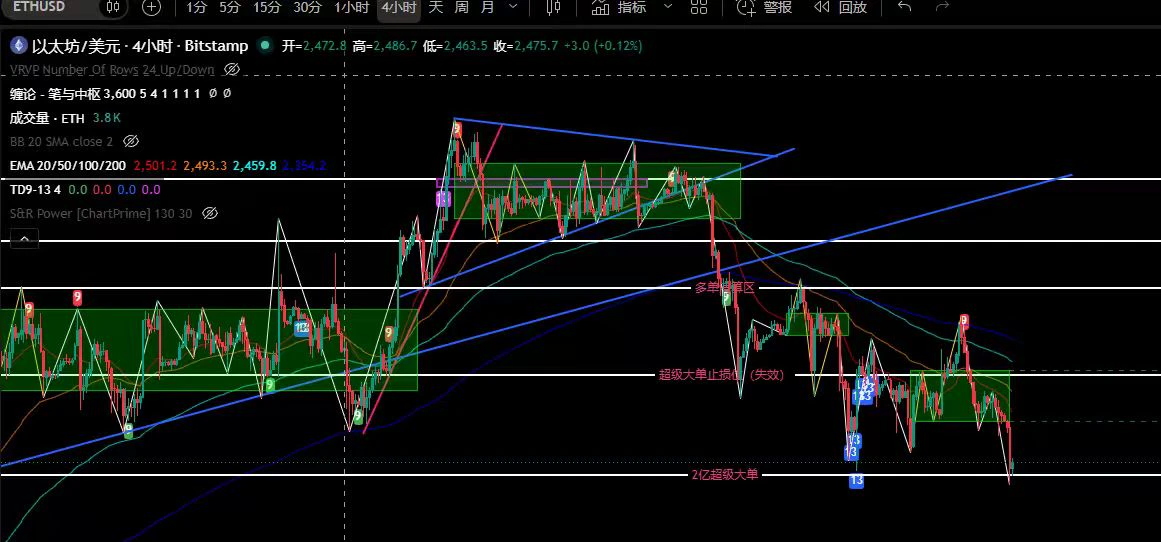Viewport: 1161px width, 542px height.
Task: Switch to the 1小时 timeframe
Action: point(352,7)
